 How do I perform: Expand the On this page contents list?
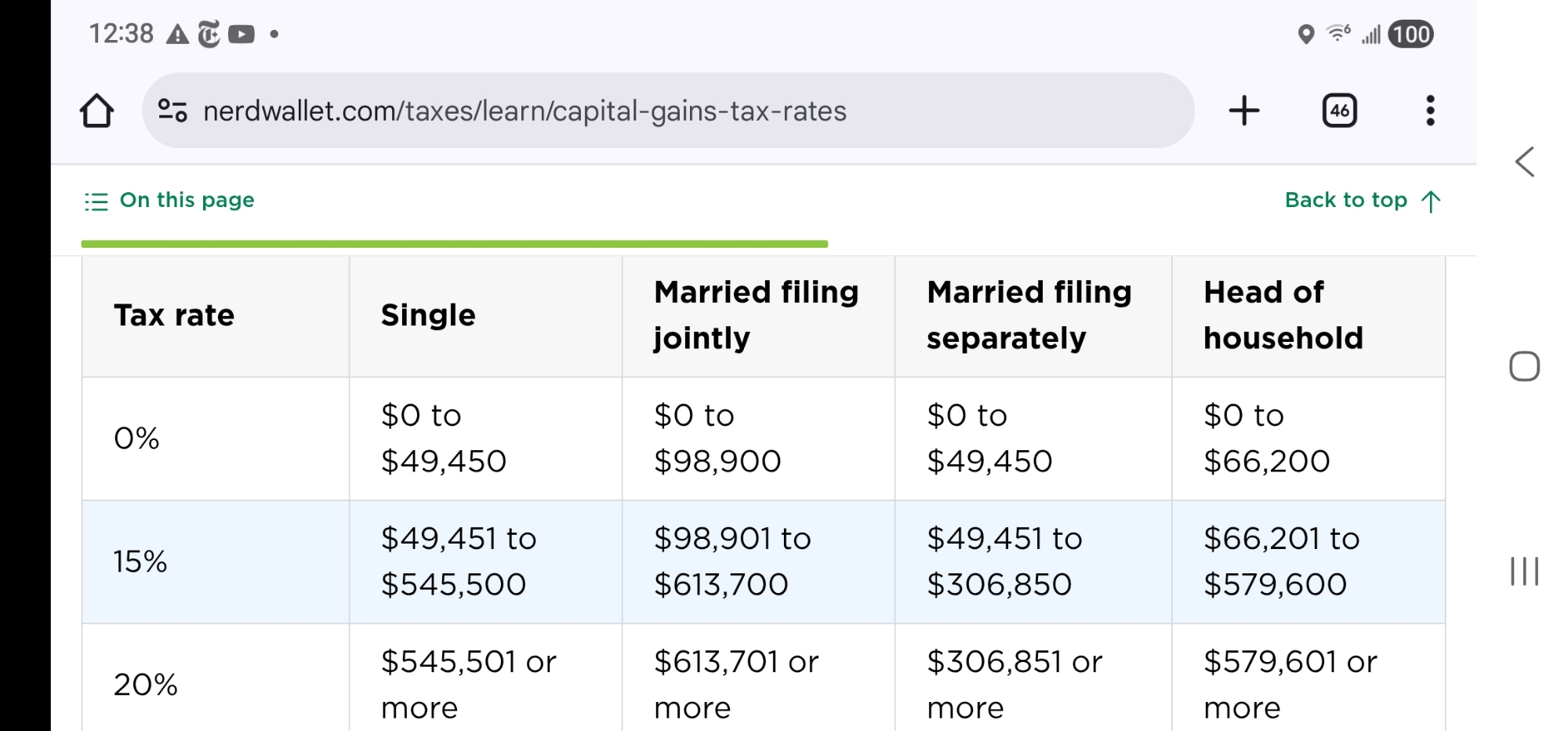(170, 201)
